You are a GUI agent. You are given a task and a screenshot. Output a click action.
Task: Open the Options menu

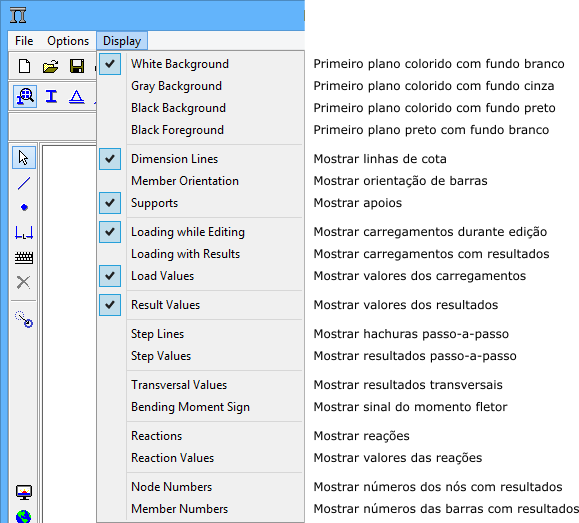[x=68, y=41]
